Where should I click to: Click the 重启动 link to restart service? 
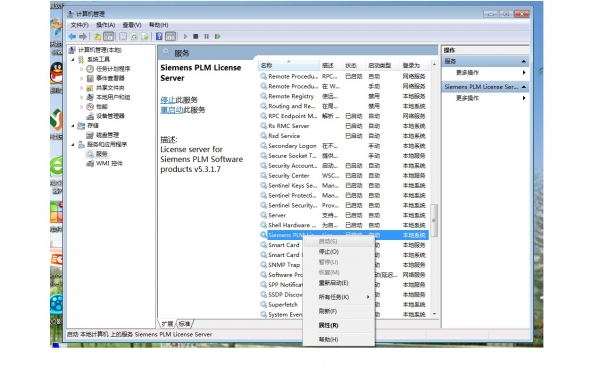click(x=171, y=110)
